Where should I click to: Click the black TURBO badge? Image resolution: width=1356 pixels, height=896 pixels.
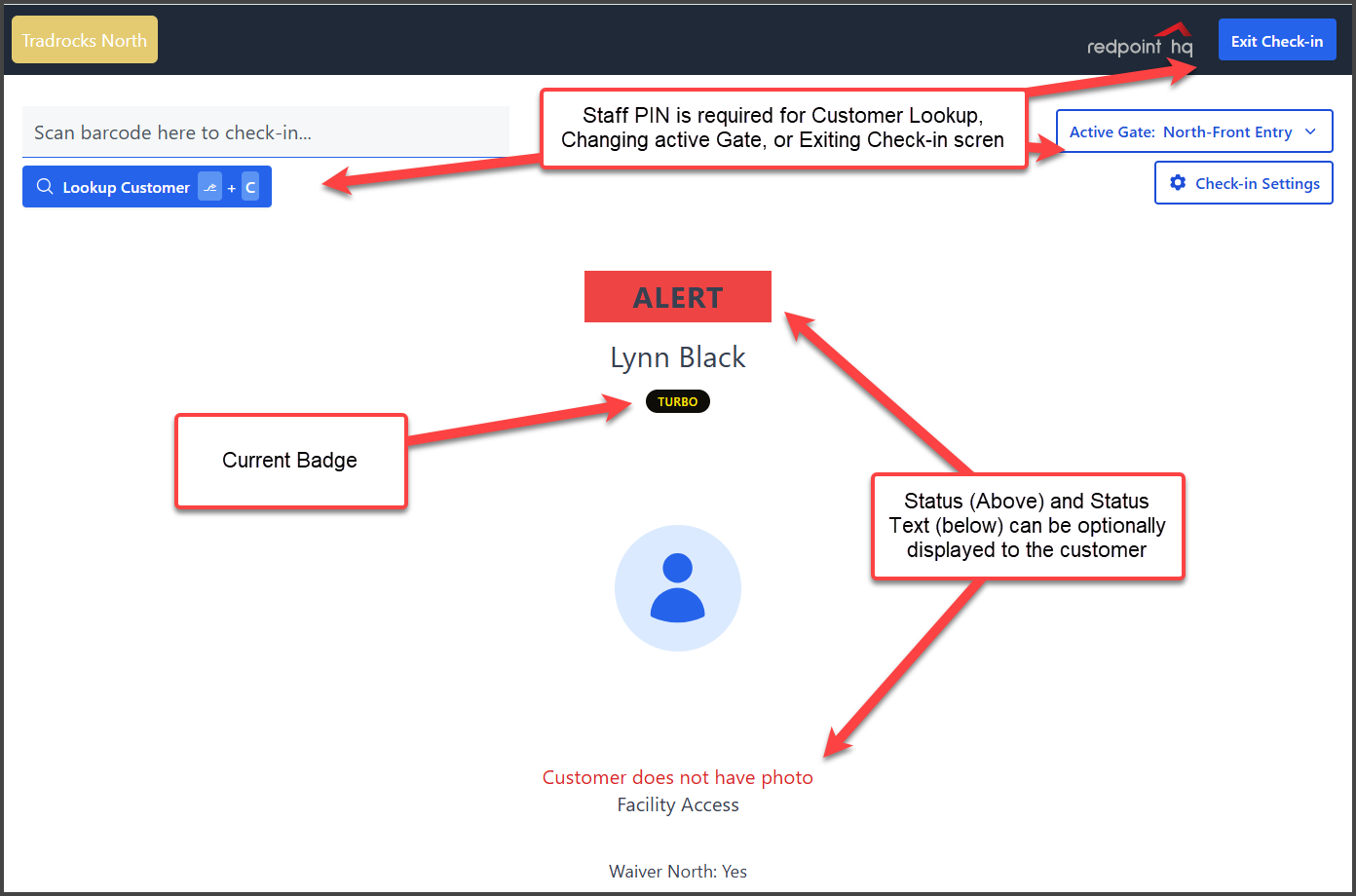[x=677, y=401]
